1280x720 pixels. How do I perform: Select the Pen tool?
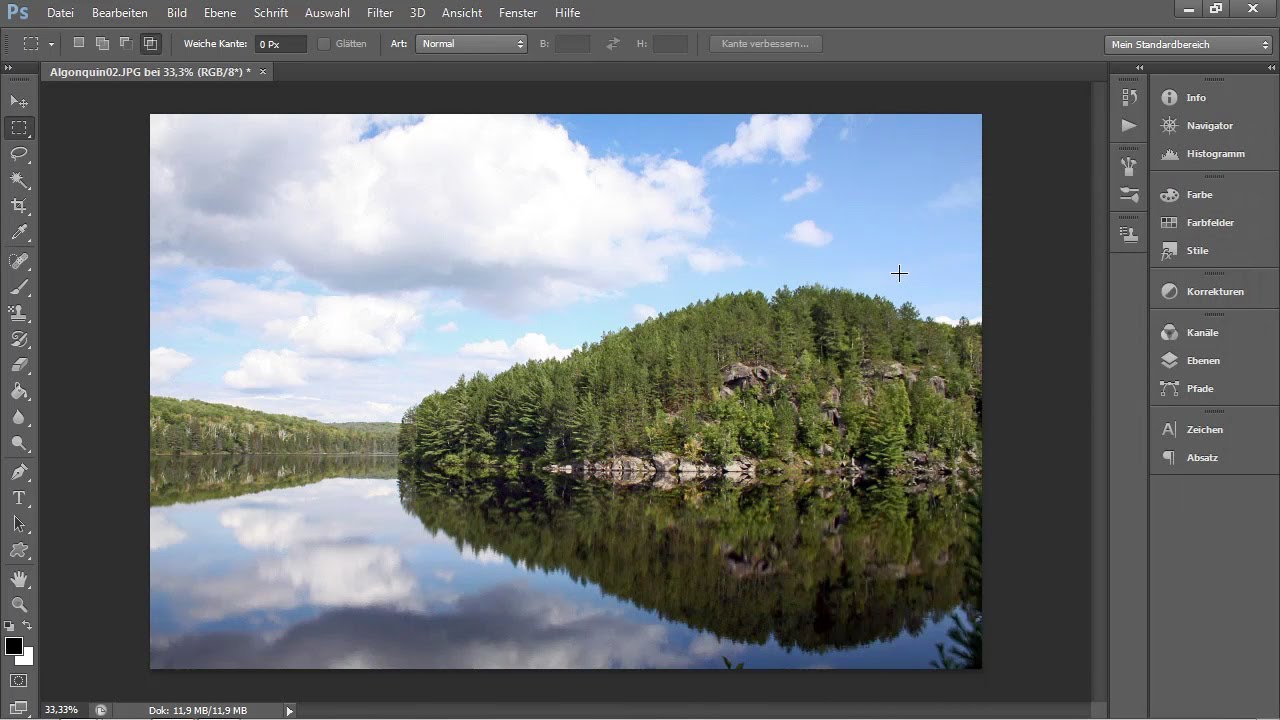pyautogui.click(x=19, y=471)
